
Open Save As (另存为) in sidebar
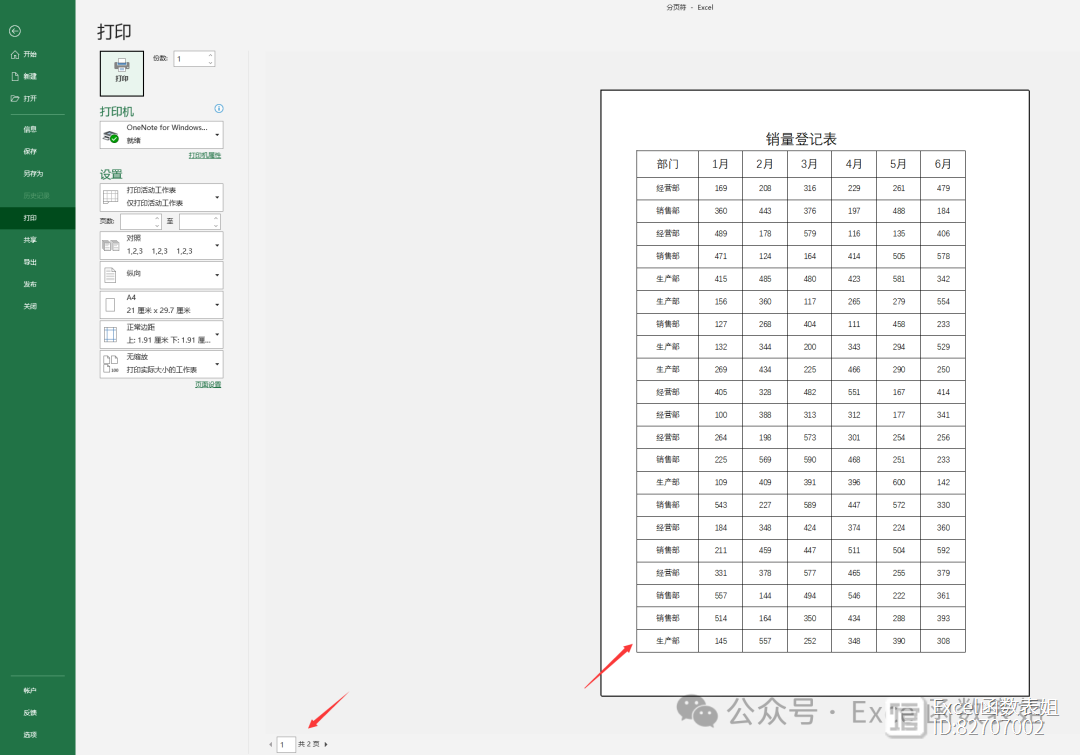point(33,173)
